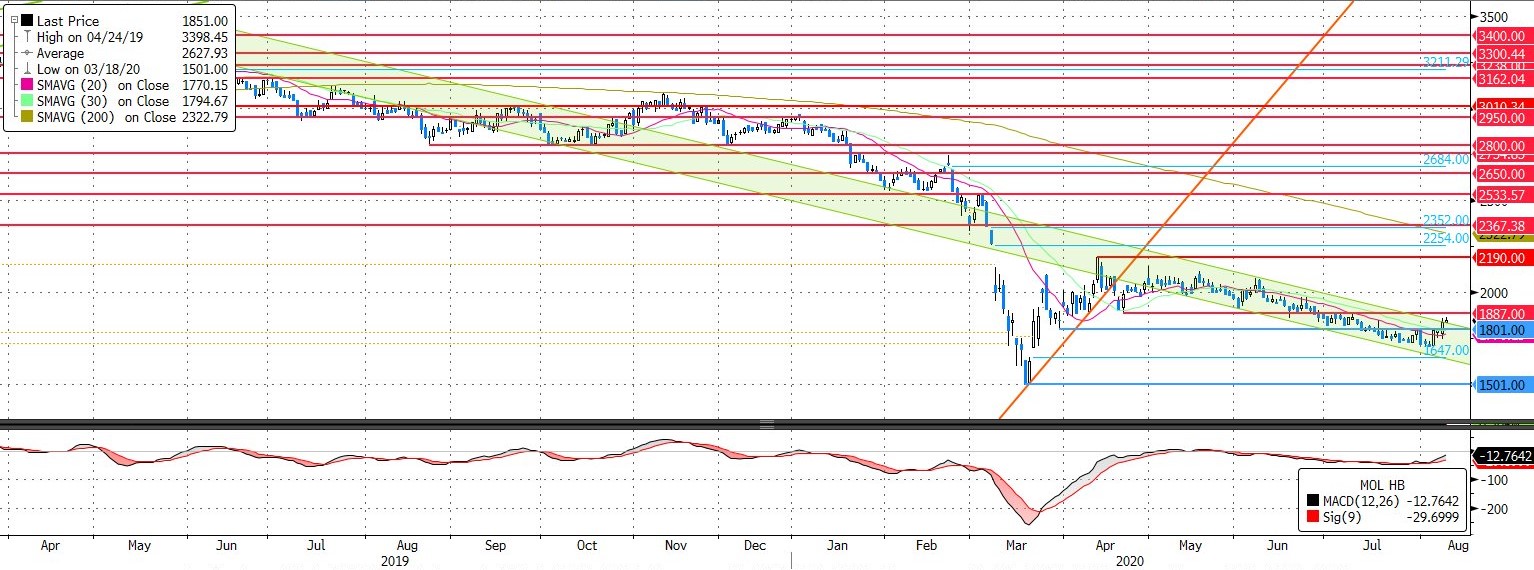Click the 3400.00 red price label
The height and width of the screenshot is (570, 1534).
click(x=1504, y=35)
